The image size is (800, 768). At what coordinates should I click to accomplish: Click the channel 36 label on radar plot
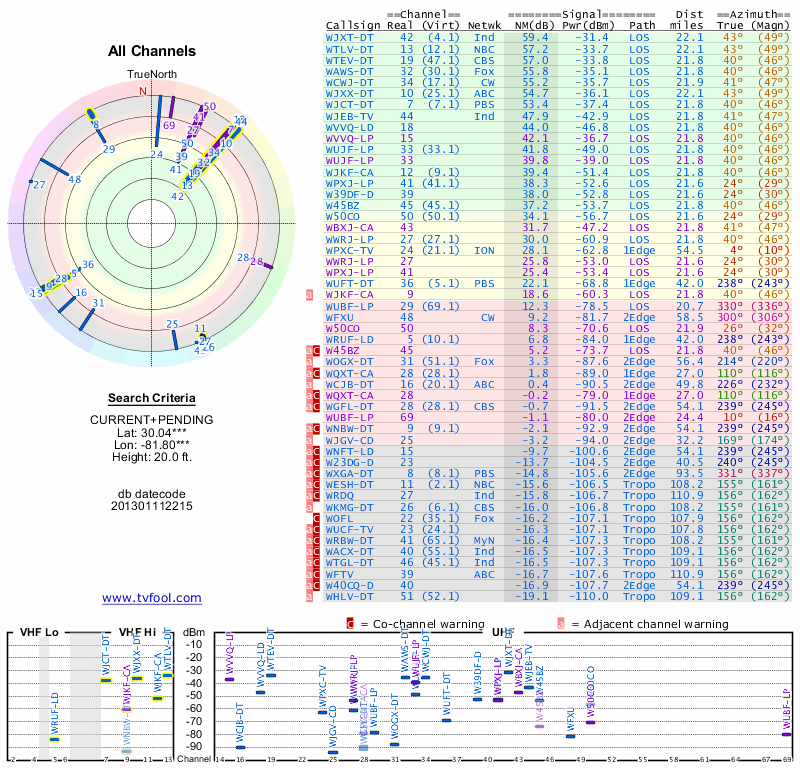88,264
